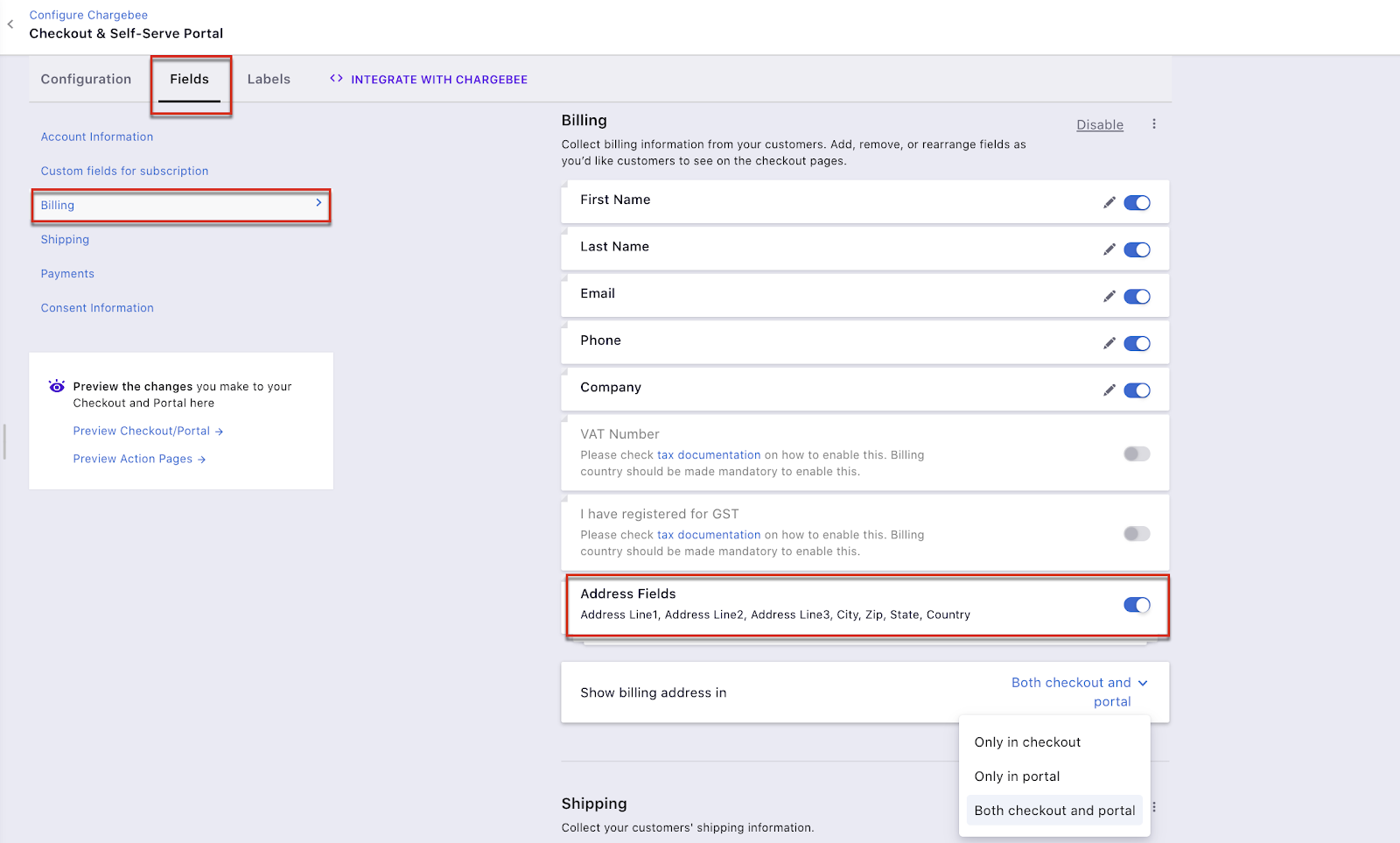Choose Only in checkout option

pos(1027,742)
